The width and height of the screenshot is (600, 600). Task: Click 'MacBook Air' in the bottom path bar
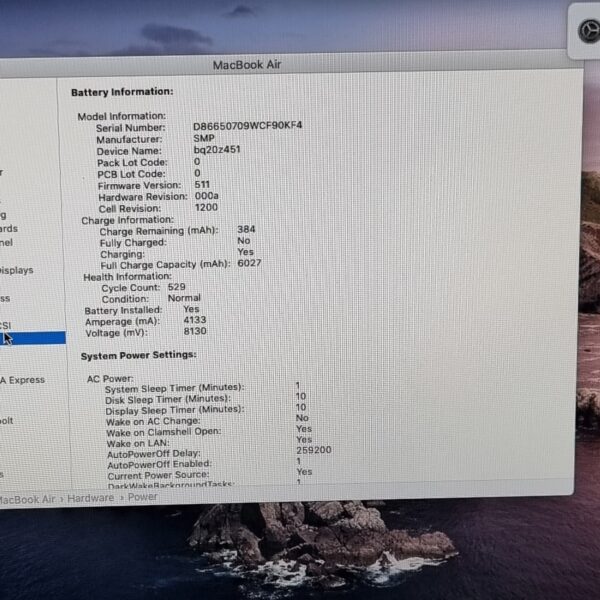coord(27,499)
